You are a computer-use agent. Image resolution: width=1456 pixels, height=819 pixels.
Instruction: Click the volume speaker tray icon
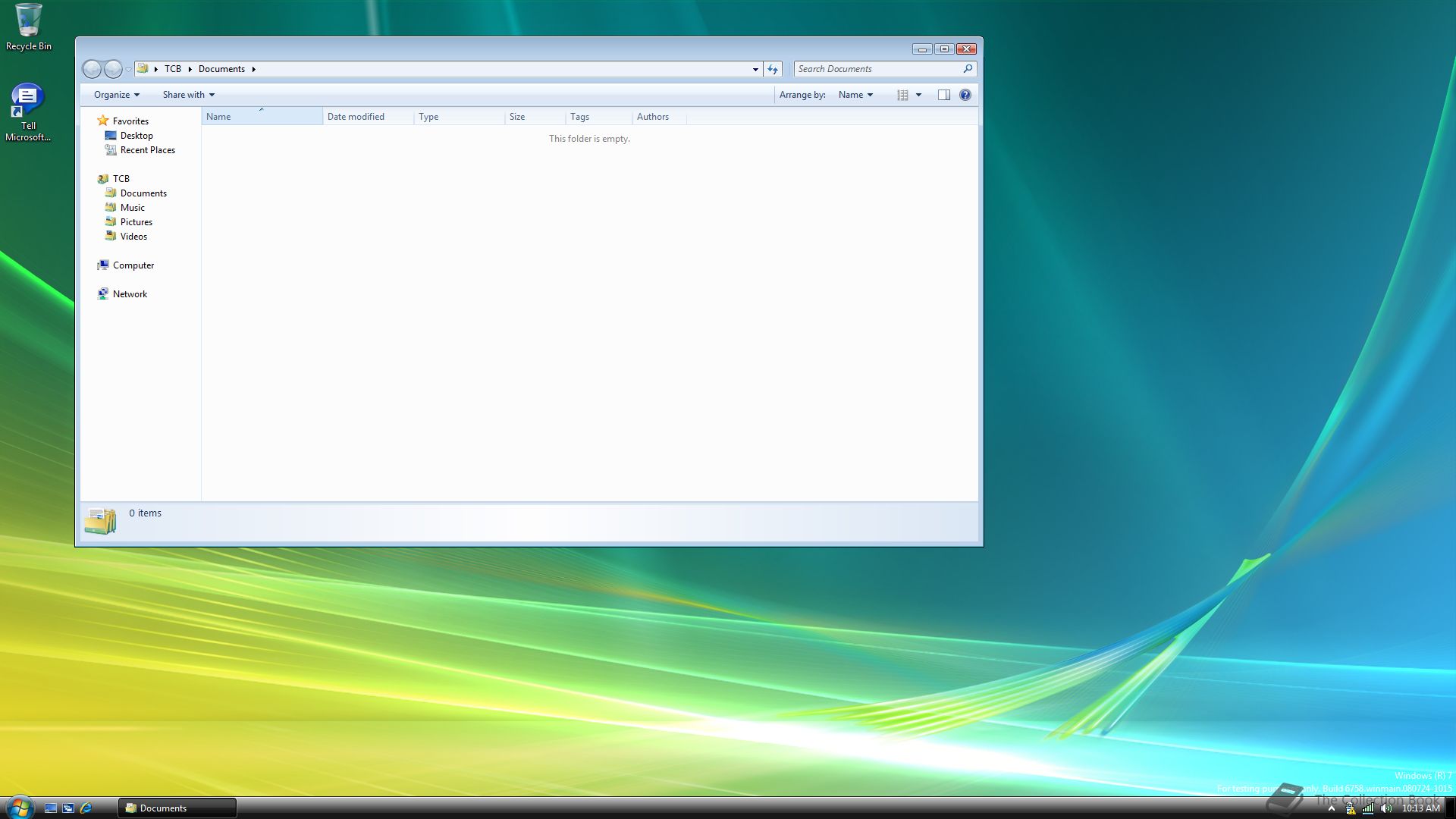point(1386,809)
